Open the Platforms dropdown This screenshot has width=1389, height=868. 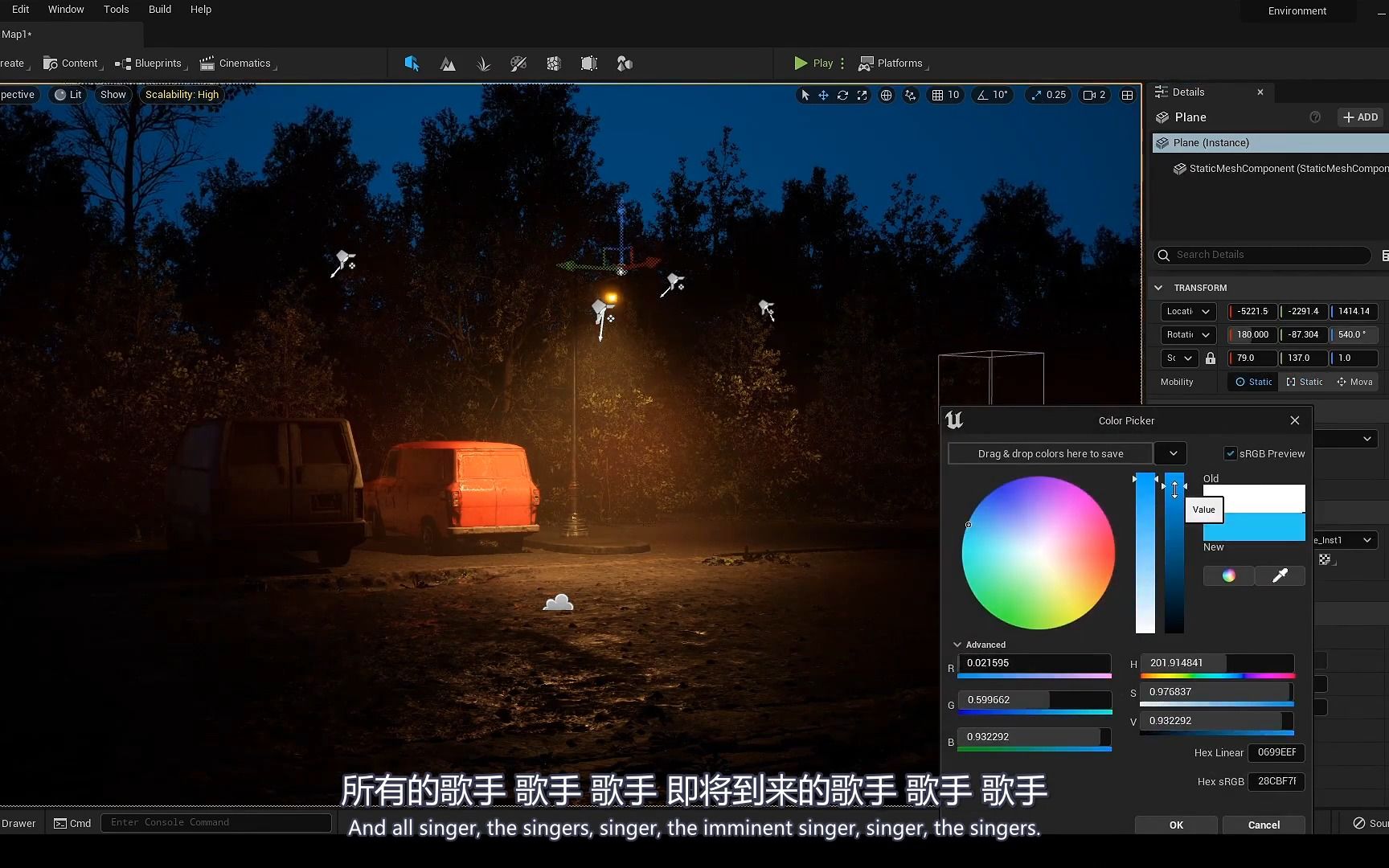point(892,63)
